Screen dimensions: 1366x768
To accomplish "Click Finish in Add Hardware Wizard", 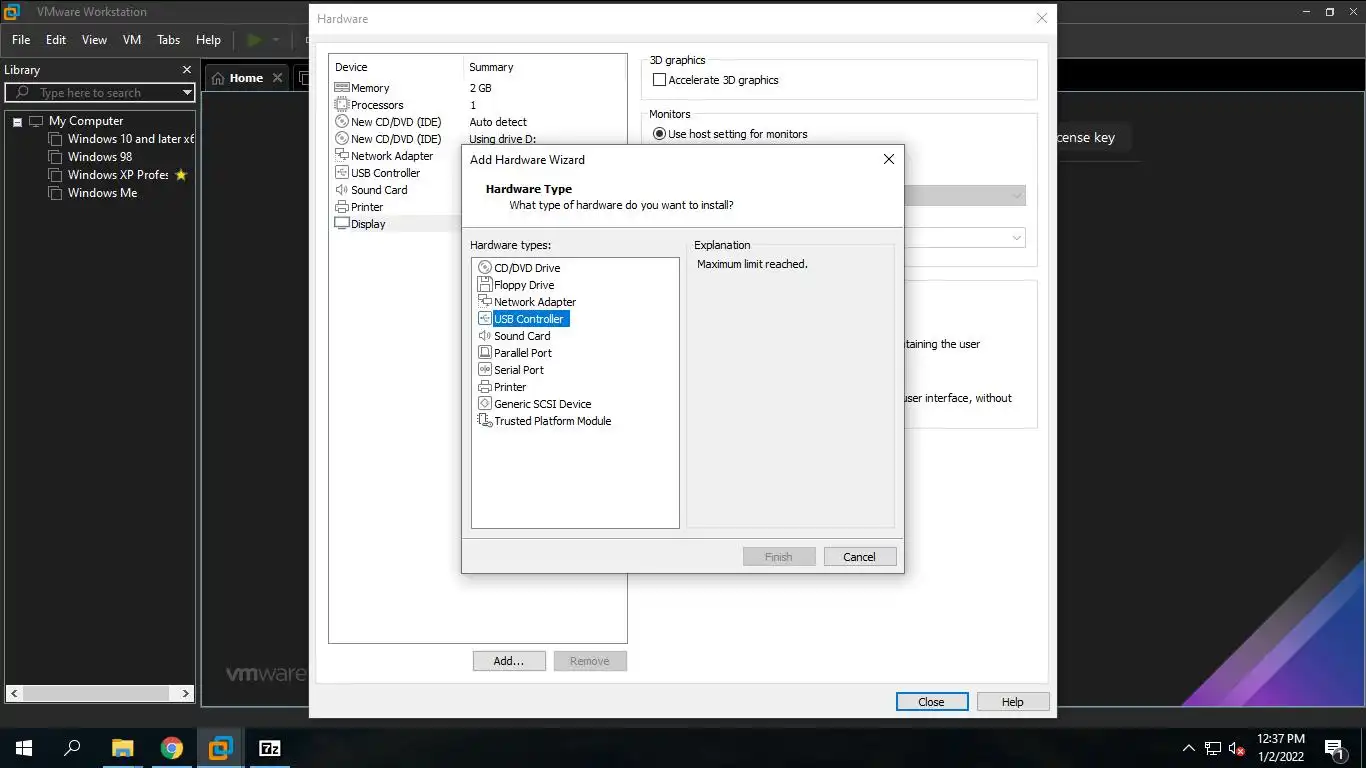I will (x=779, y=557).
